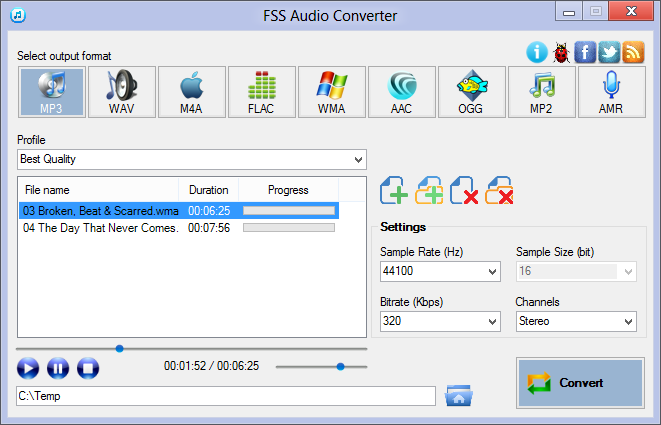Image resolution: width=661 pixels, height=425 pixels.
Task: Choose FLAC as output format
Action: (x=261, y=93)
